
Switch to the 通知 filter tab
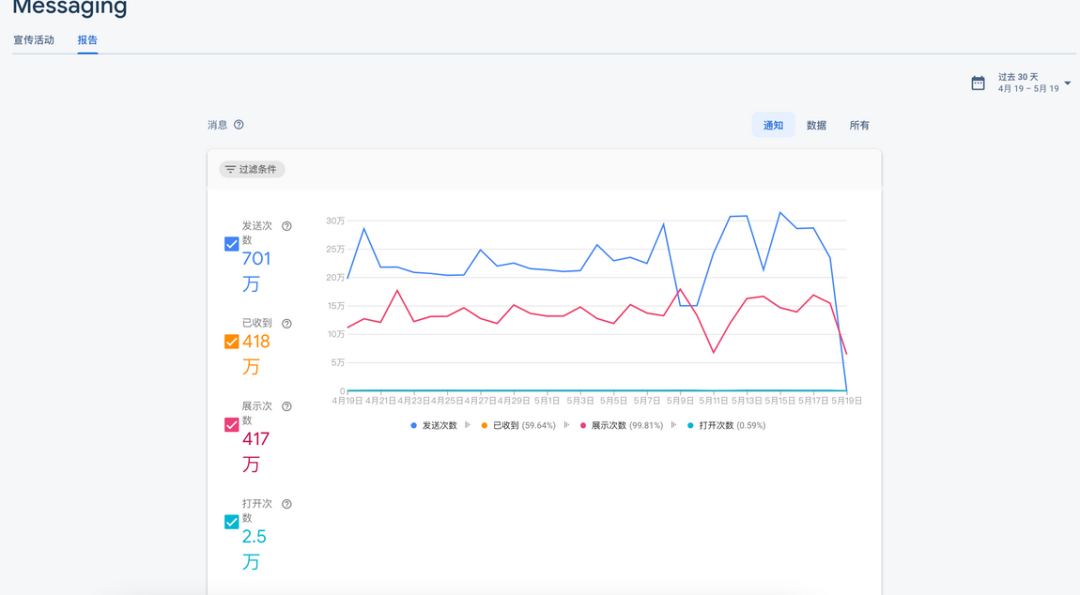coord(773,125)
